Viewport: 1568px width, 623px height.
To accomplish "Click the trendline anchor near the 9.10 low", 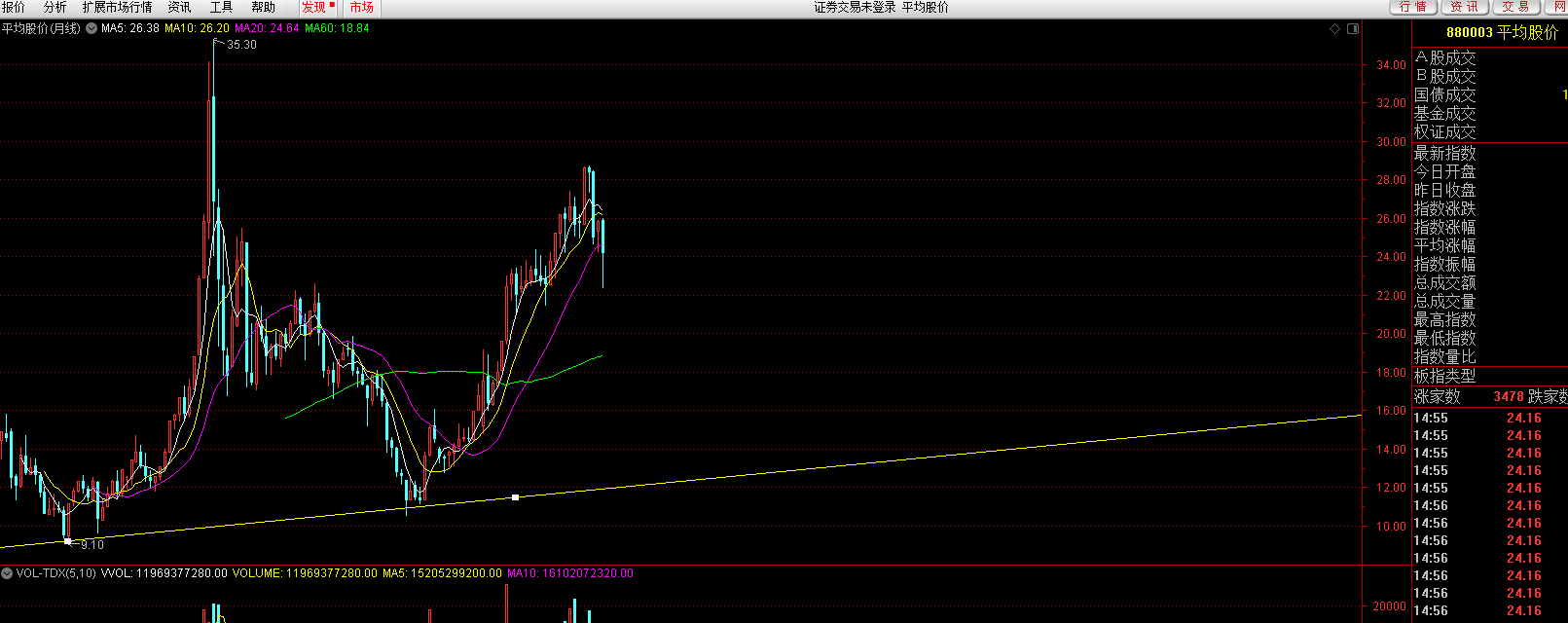I will click(x=67, y=540).
